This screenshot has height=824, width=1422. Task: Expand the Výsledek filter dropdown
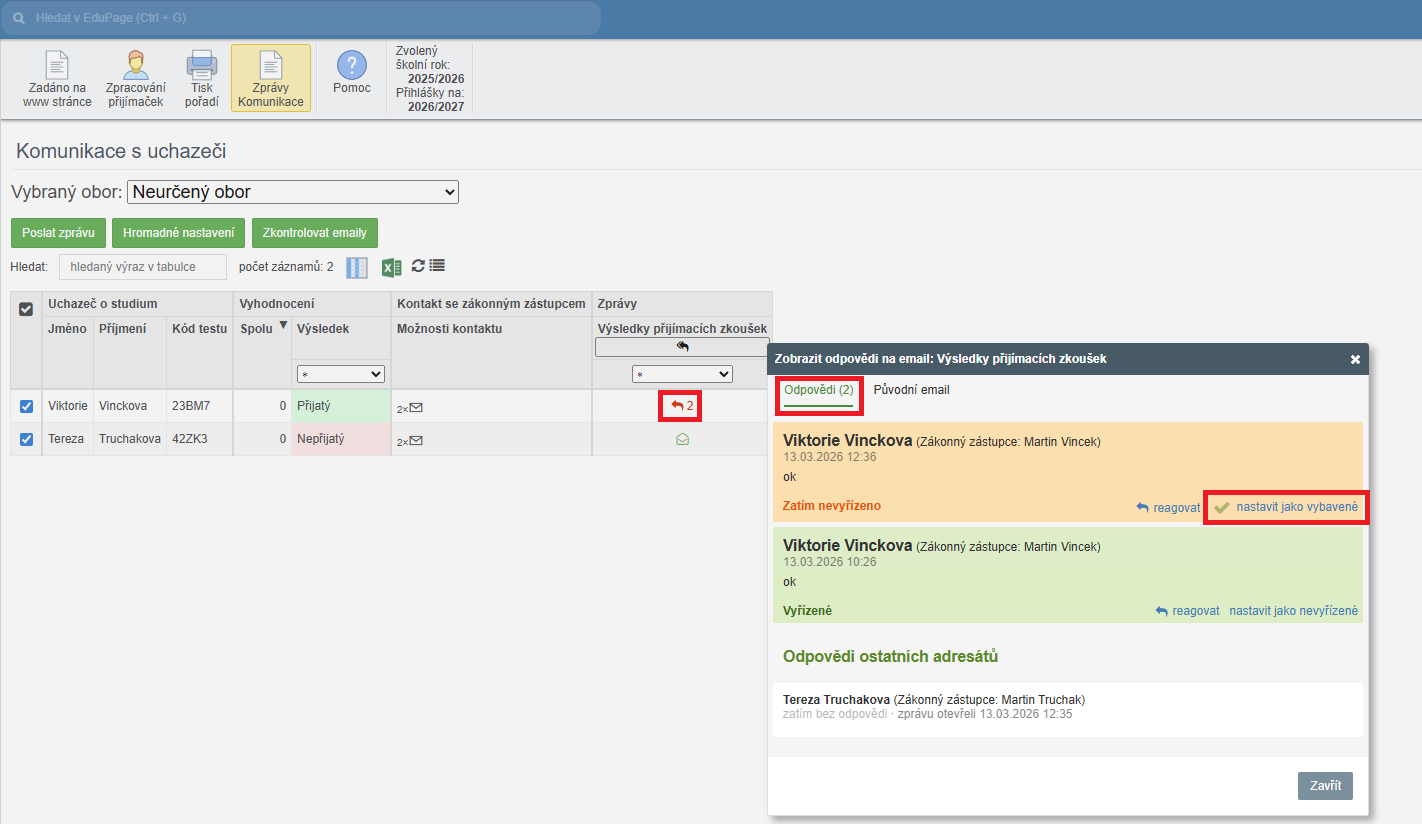341,374
